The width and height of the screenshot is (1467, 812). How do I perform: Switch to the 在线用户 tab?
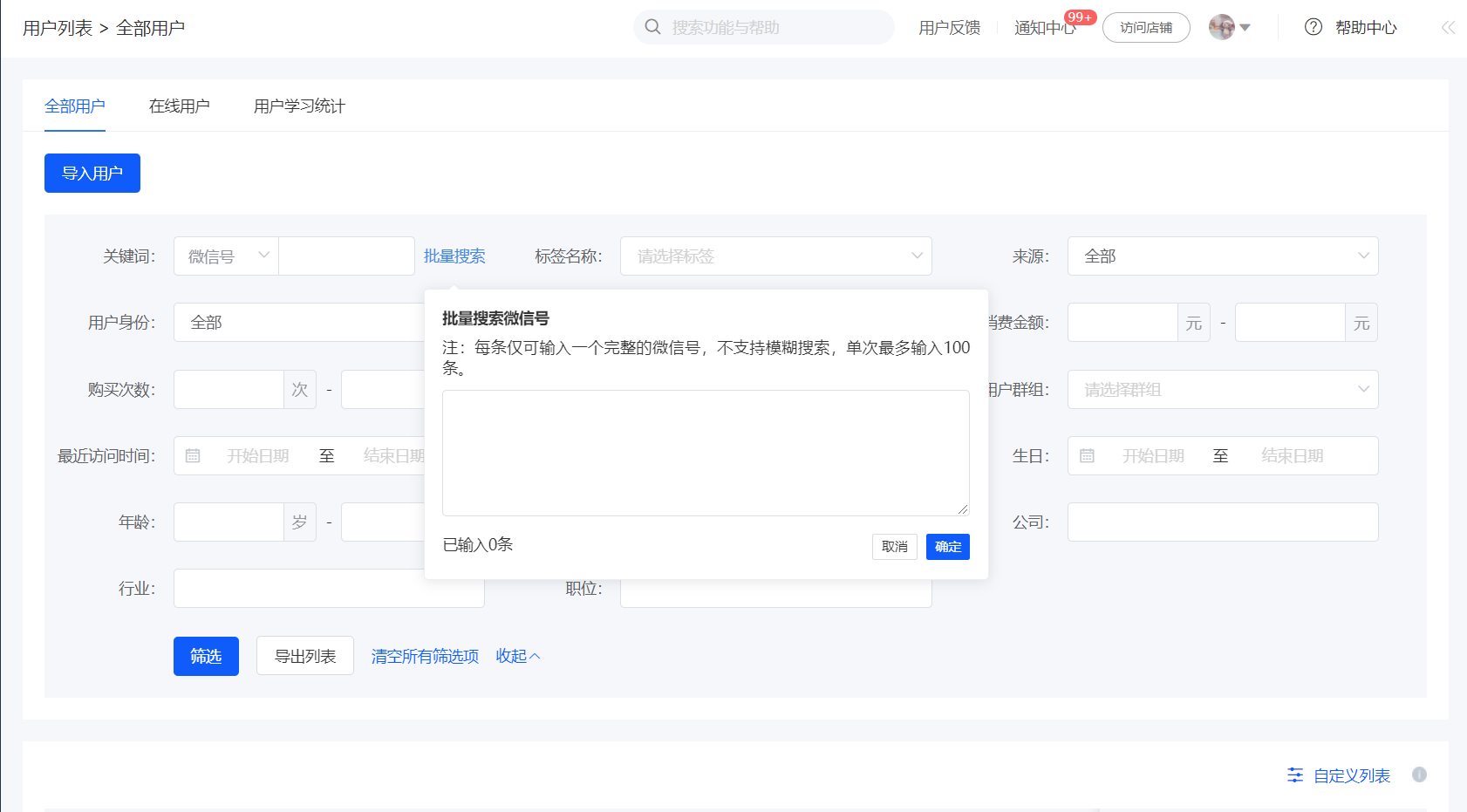(180, 106)
